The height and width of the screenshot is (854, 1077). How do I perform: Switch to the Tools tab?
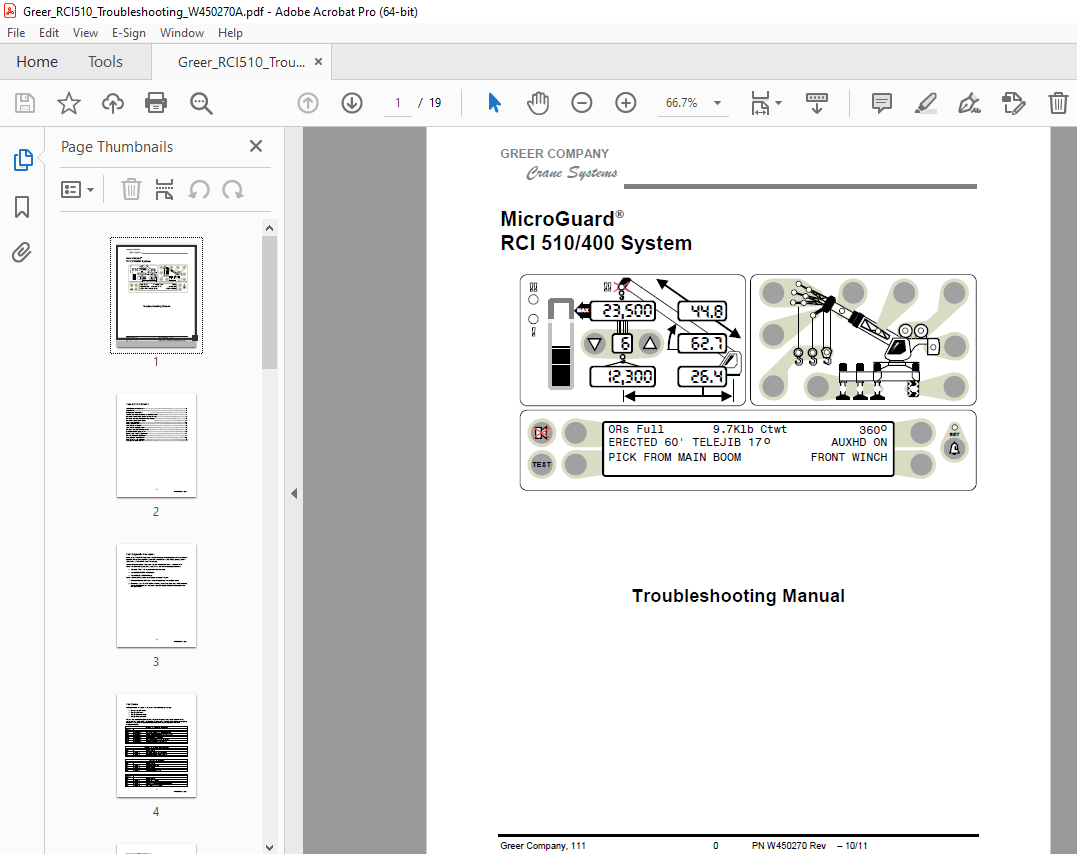pos(105,61)
